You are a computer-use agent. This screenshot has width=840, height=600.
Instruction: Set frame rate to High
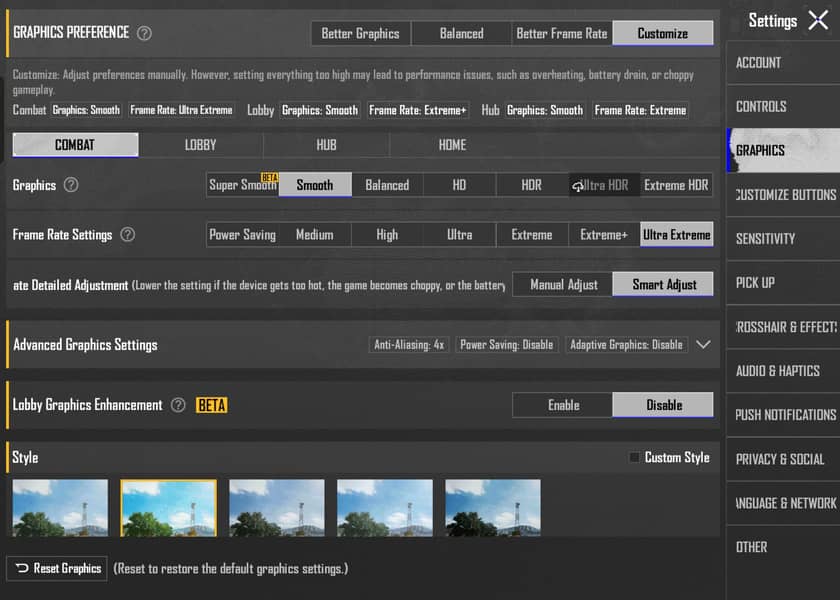pyautogui.click(x=387, y=235)
